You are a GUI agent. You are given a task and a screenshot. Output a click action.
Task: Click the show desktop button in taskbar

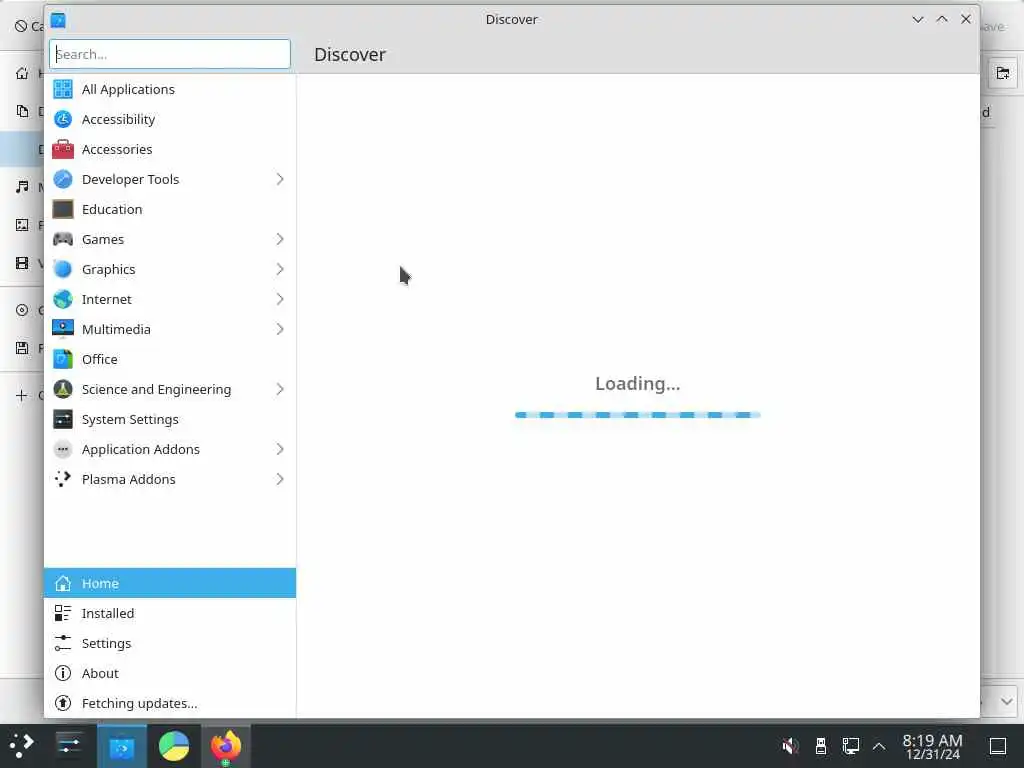pyautogui.click(x=998, y=746)
